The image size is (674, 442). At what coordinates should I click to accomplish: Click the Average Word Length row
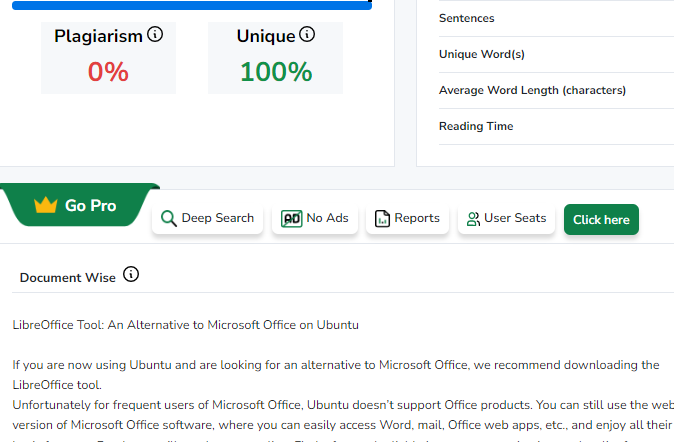(x=556, y=91)
